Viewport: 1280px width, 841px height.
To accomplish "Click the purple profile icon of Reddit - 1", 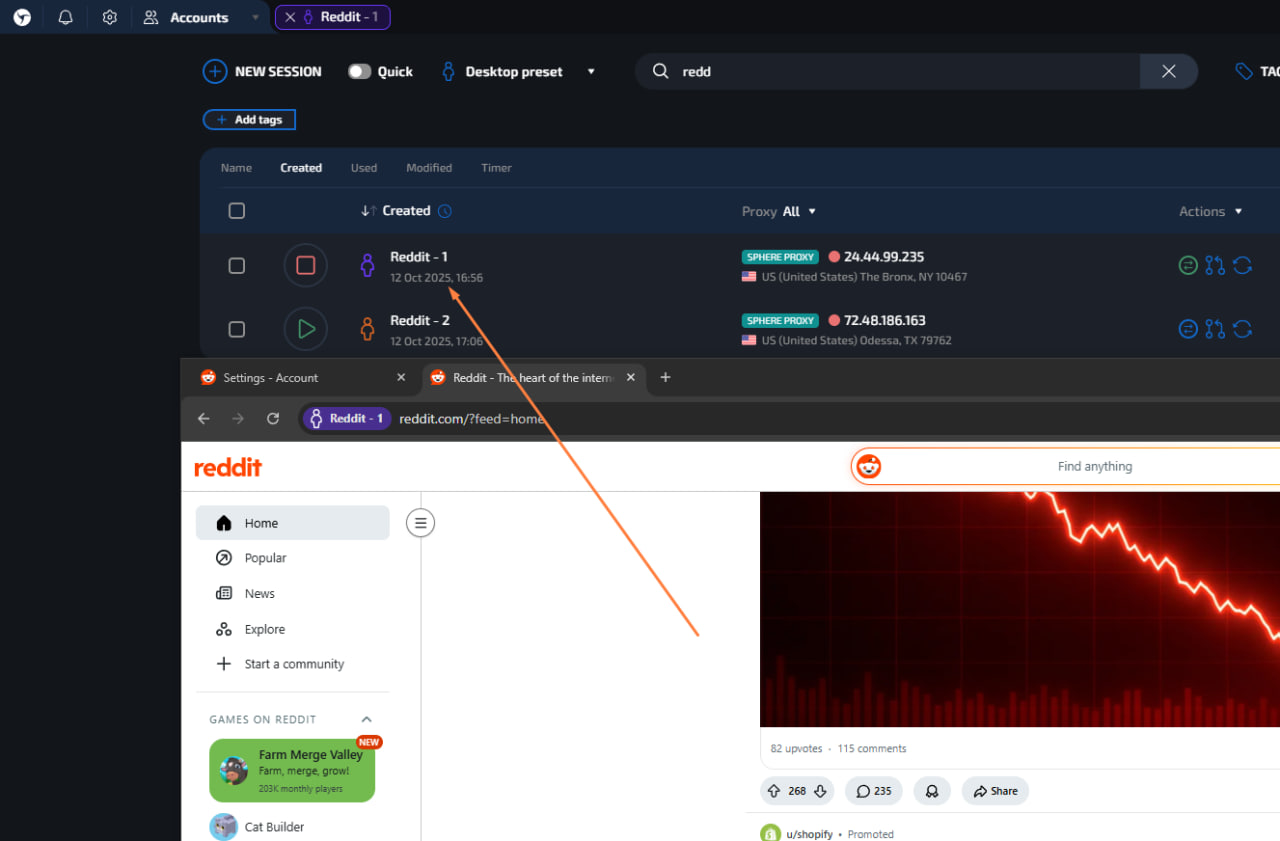I will (x=367, y=265).
